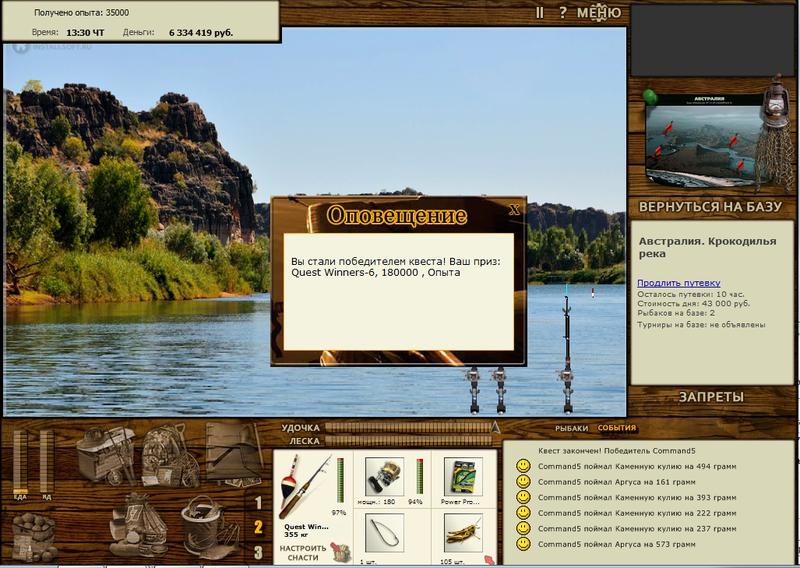This screenshot has height=568, width=800.
Task: Open the МЕНЮ menu
Action: coord(599,13)
